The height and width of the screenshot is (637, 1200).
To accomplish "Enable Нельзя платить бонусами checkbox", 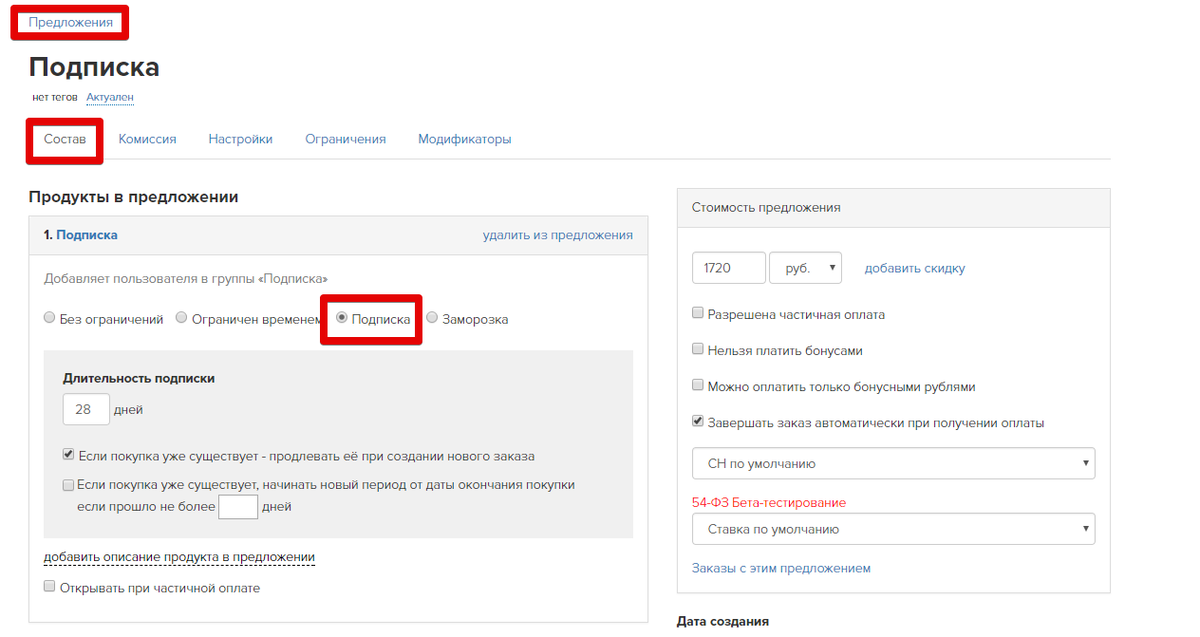I will click(x=698, y=350).
